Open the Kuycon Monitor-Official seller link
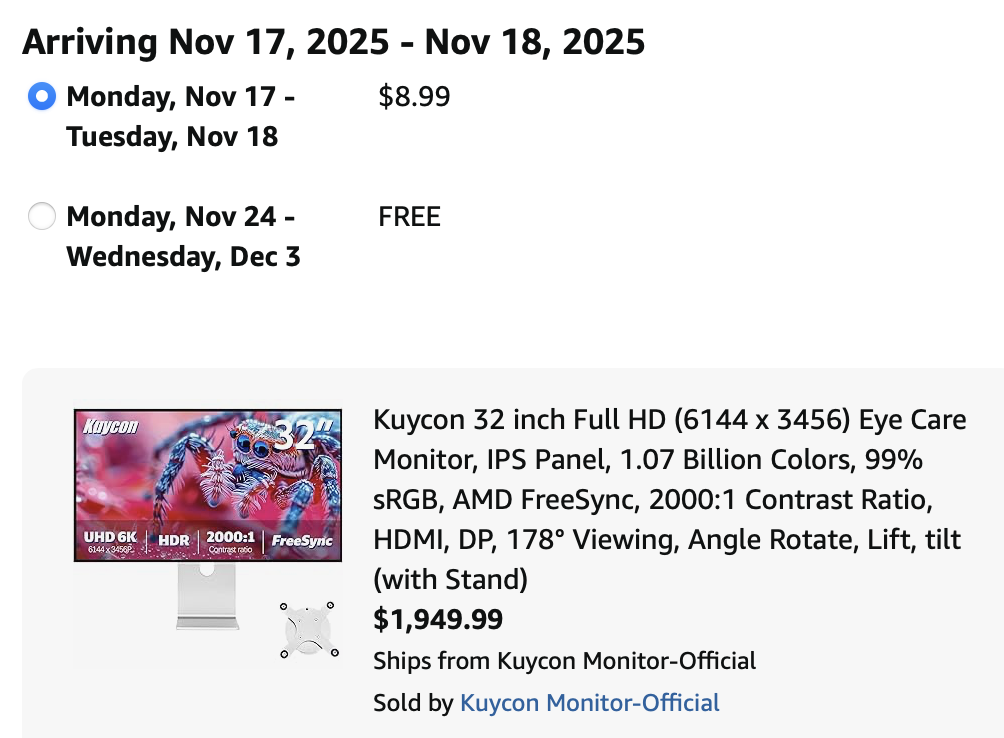1004x738 pixels. 590,703
